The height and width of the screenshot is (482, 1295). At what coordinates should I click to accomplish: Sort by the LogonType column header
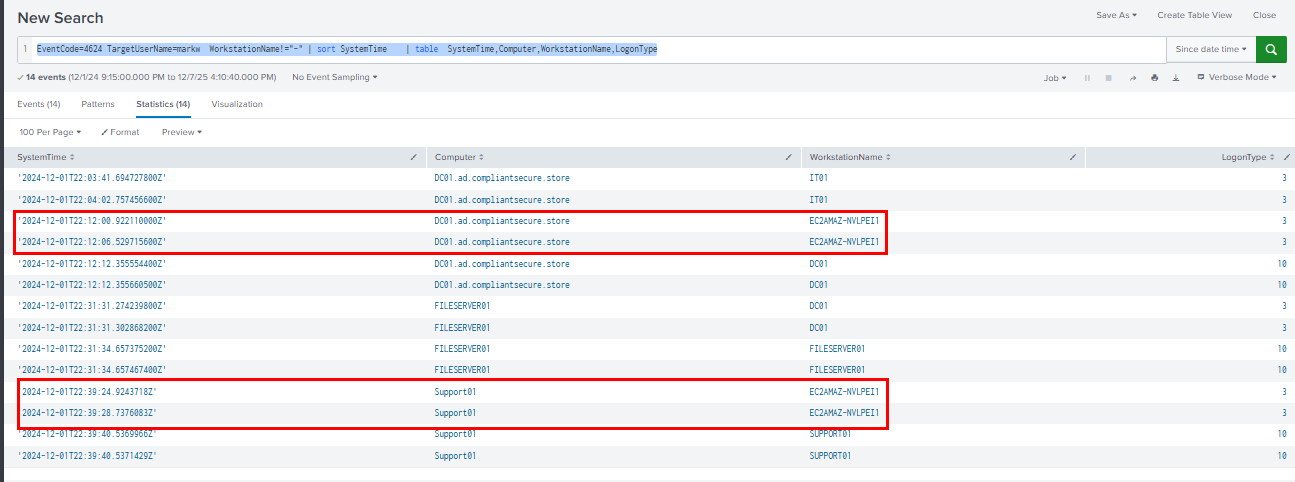point(1248,158)
